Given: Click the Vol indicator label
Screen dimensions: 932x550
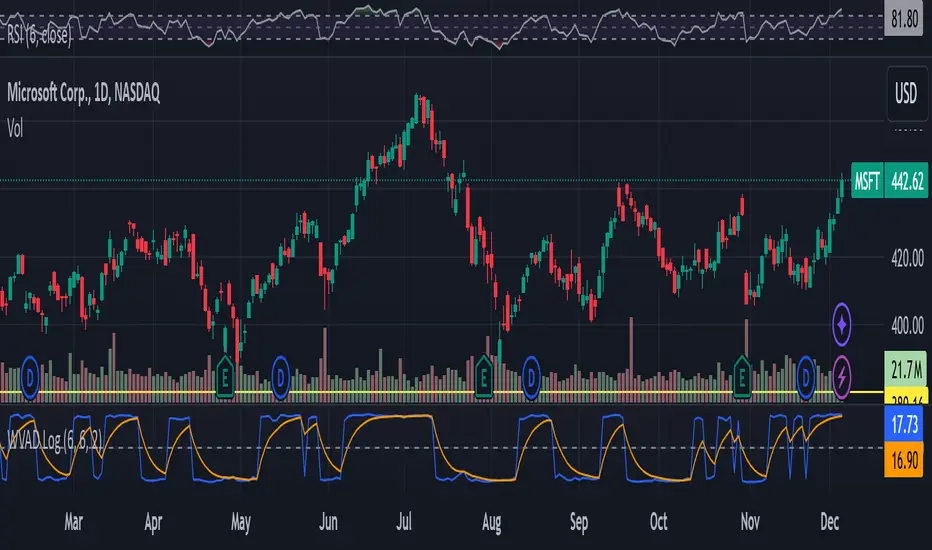Looking at the screenshot, I should 15,128.
